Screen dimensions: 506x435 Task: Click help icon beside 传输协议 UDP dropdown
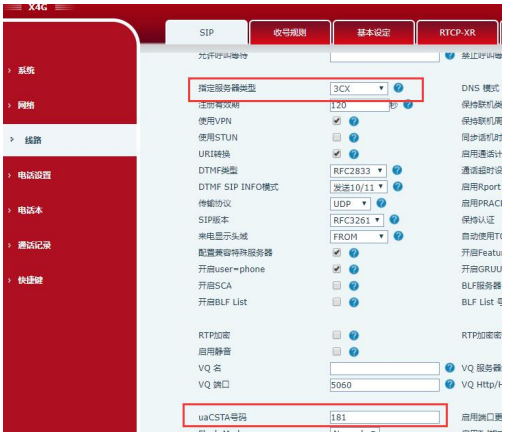[x=381, y=203]
